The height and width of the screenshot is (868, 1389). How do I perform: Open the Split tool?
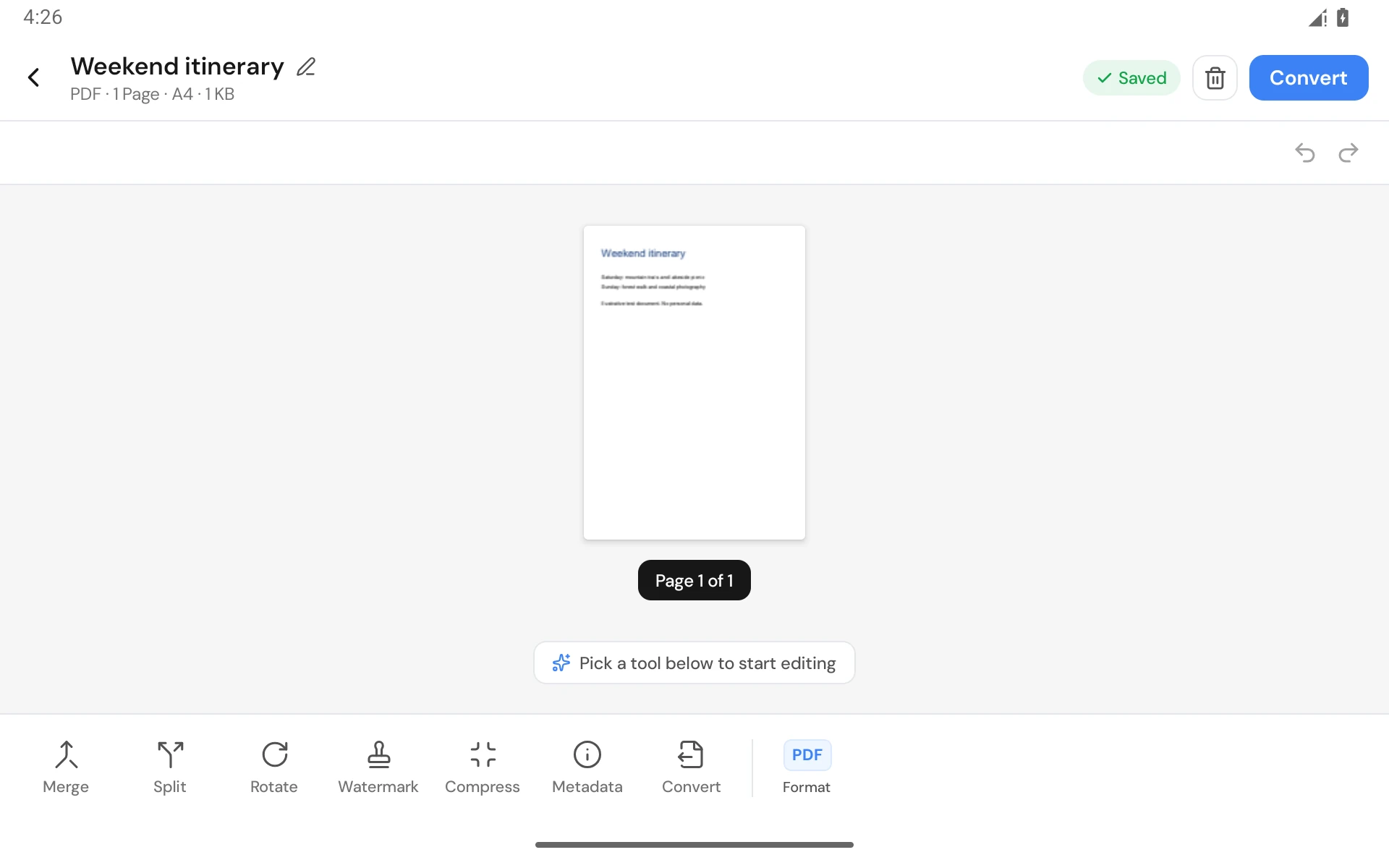[170, 767]
